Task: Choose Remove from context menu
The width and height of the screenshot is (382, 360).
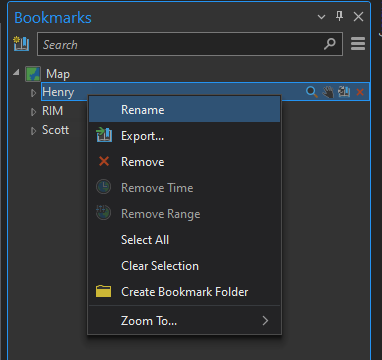Action: click(184, 162)
